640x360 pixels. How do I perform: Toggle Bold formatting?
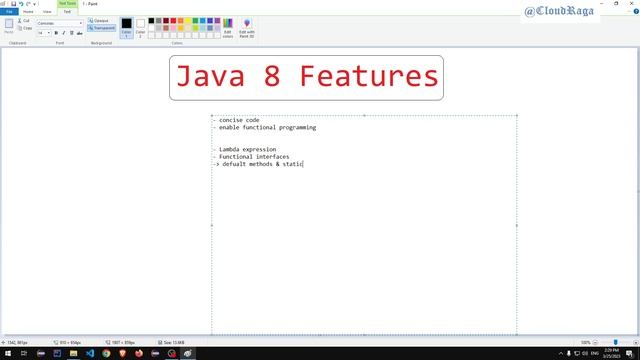pos(56,33)
